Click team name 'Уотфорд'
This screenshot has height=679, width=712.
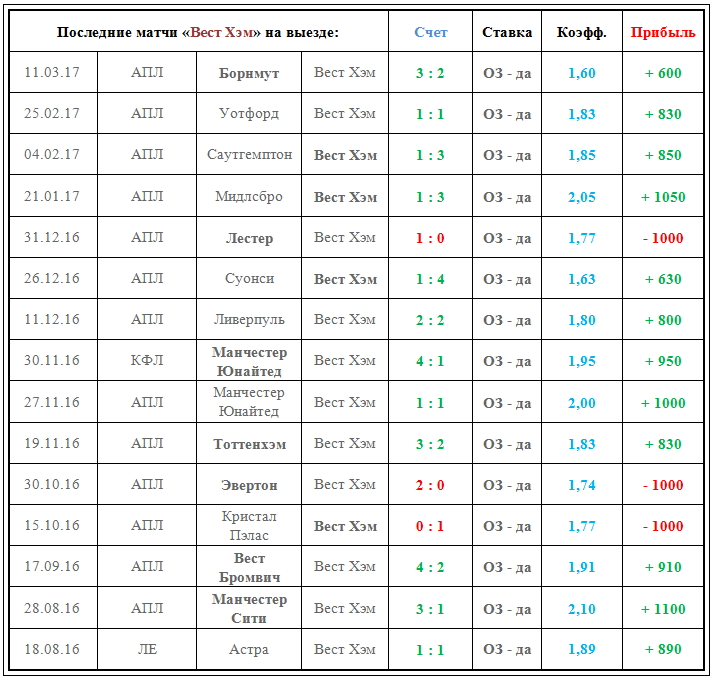point(249,114)
